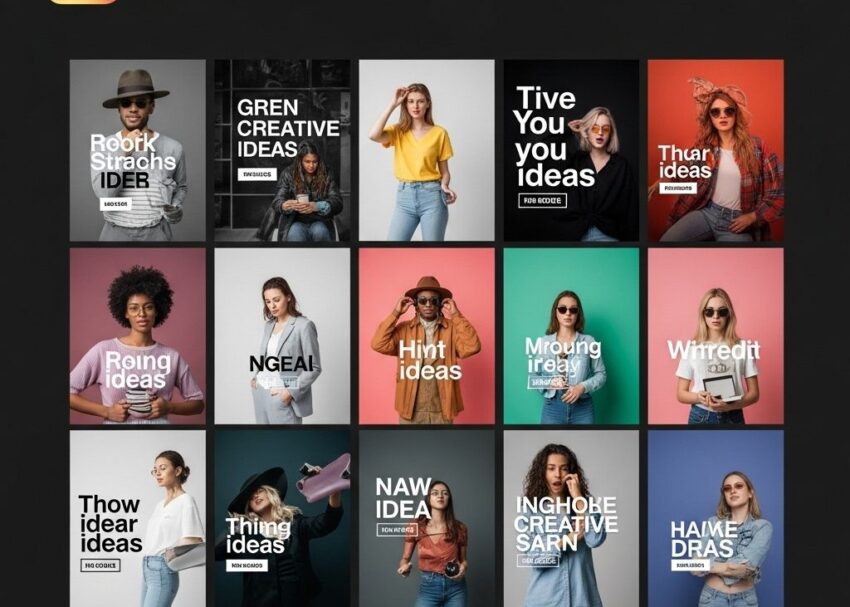Click the outlined button below "Tive You you ideas"
Image resolution: width=850 pixels, height=607 pixels.
point(543,201)
